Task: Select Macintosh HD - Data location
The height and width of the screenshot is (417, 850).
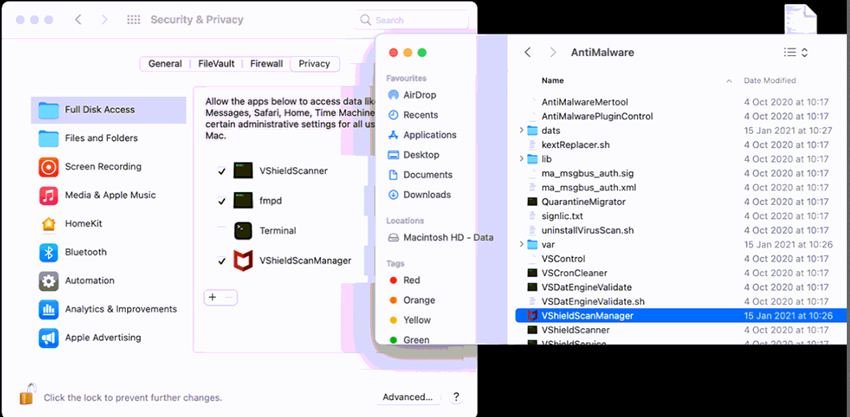Action: click(x=448, y=238)
